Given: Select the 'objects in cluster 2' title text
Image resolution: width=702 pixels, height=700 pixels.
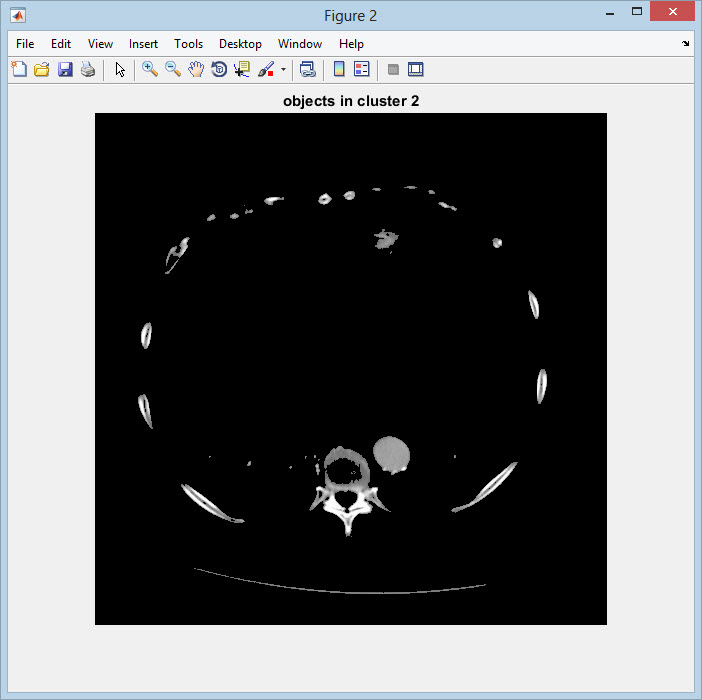Looking at the screenshot, I should (x=351, y=101).
